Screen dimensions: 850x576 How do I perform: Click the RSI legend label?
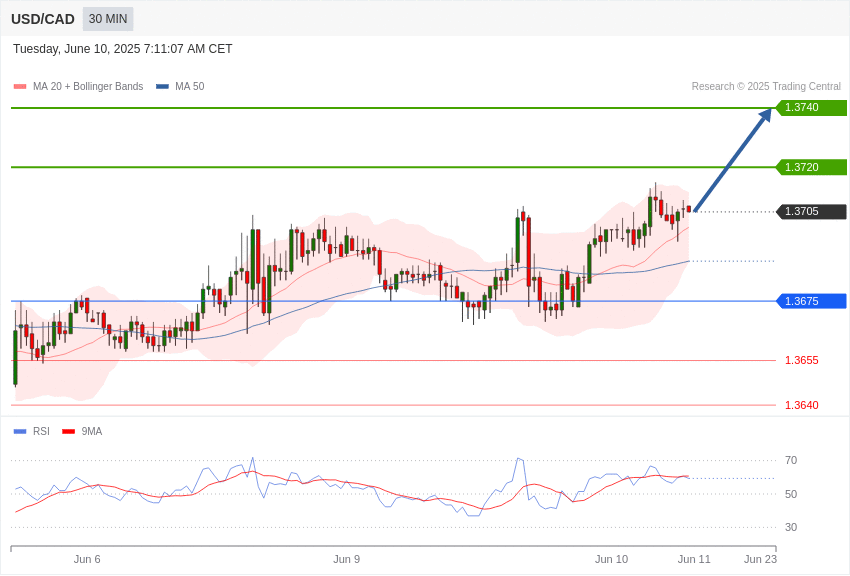41,431
